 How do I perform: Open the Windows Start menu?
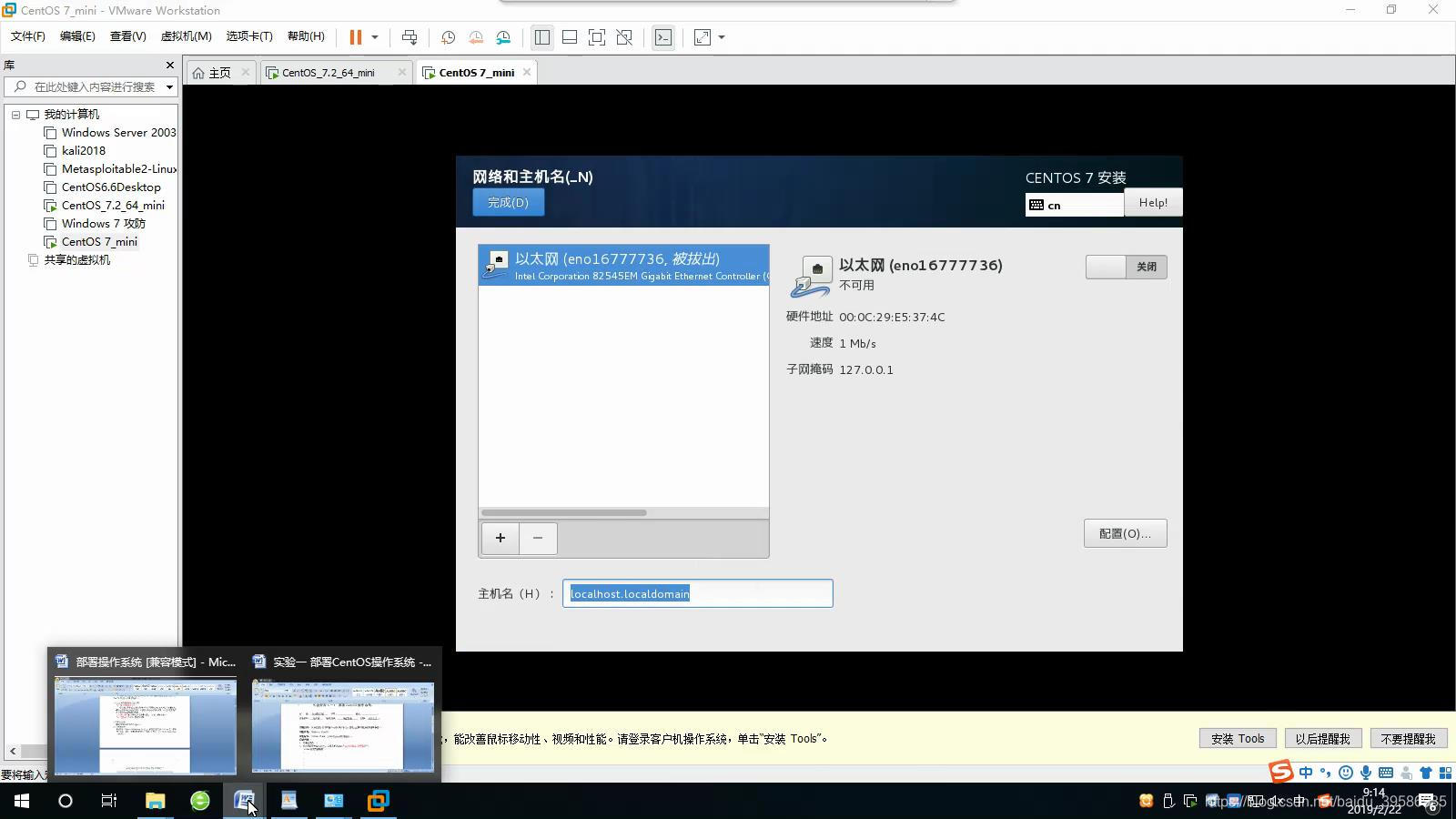(x=22, y=801)
